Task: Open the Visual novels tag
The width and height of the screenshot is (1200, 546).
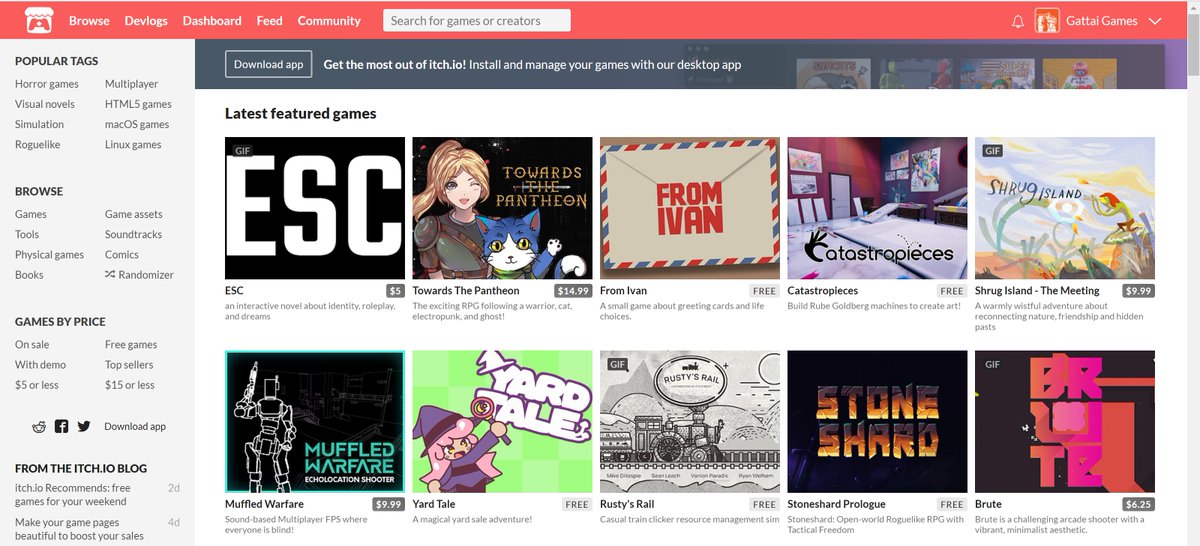Action: 45,104
